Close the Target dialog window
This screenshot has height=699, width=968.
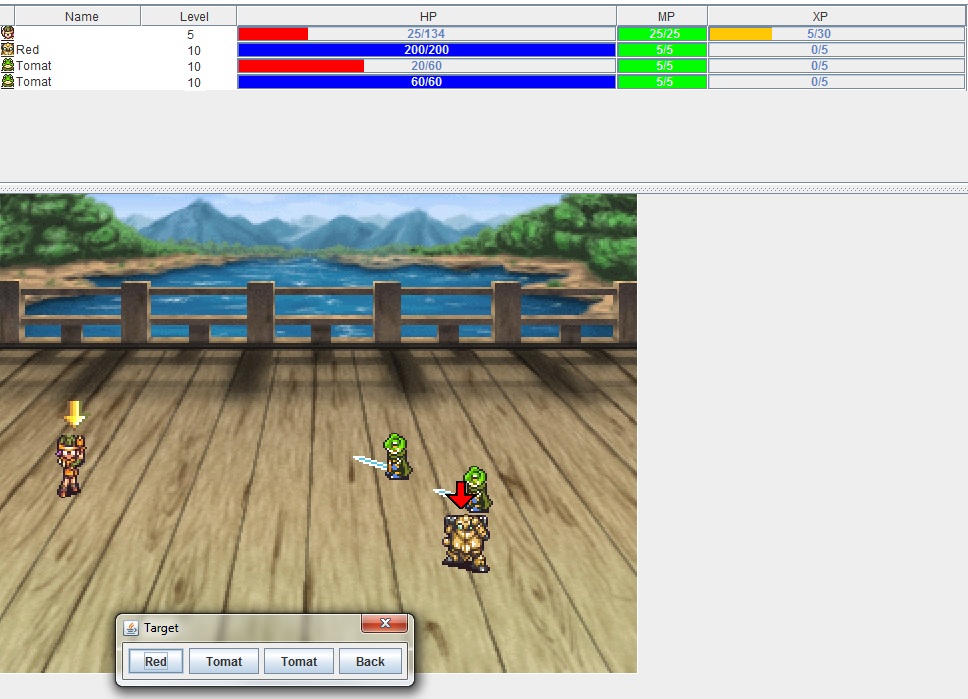tap(384, 625)
